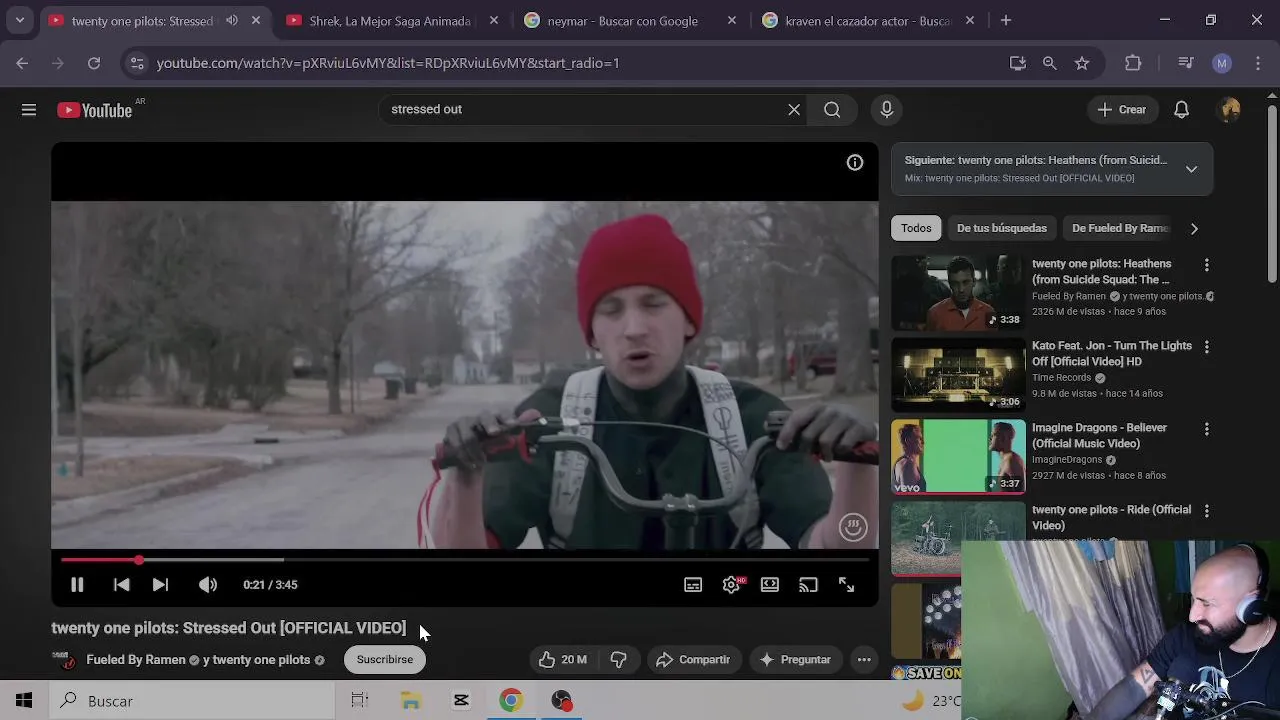
Task: Open options for Imagine Dragons Believer
Action: tap(1207, 429)
